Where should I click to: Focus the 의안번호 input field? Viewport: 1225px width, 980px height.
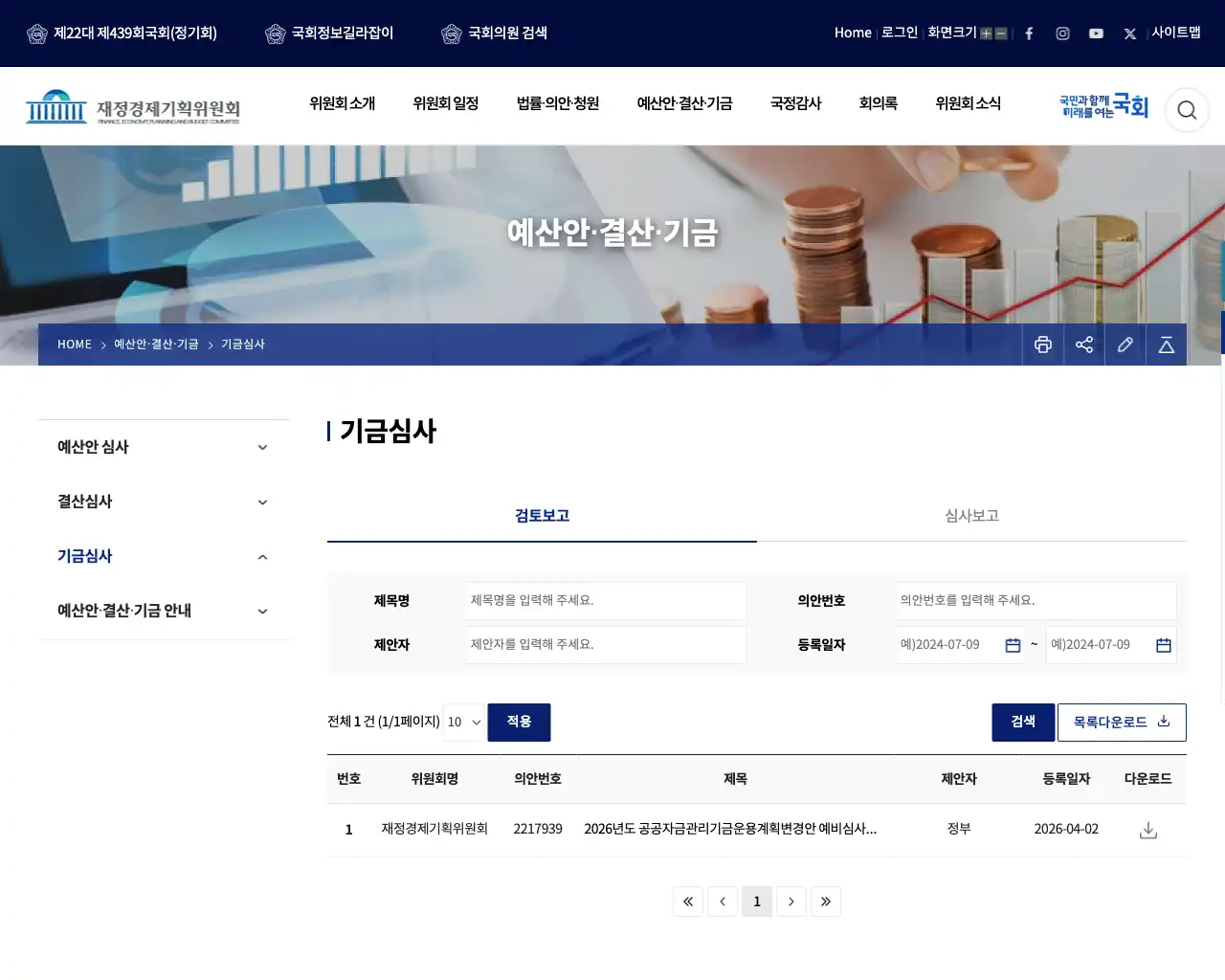tap(1036, 601)
